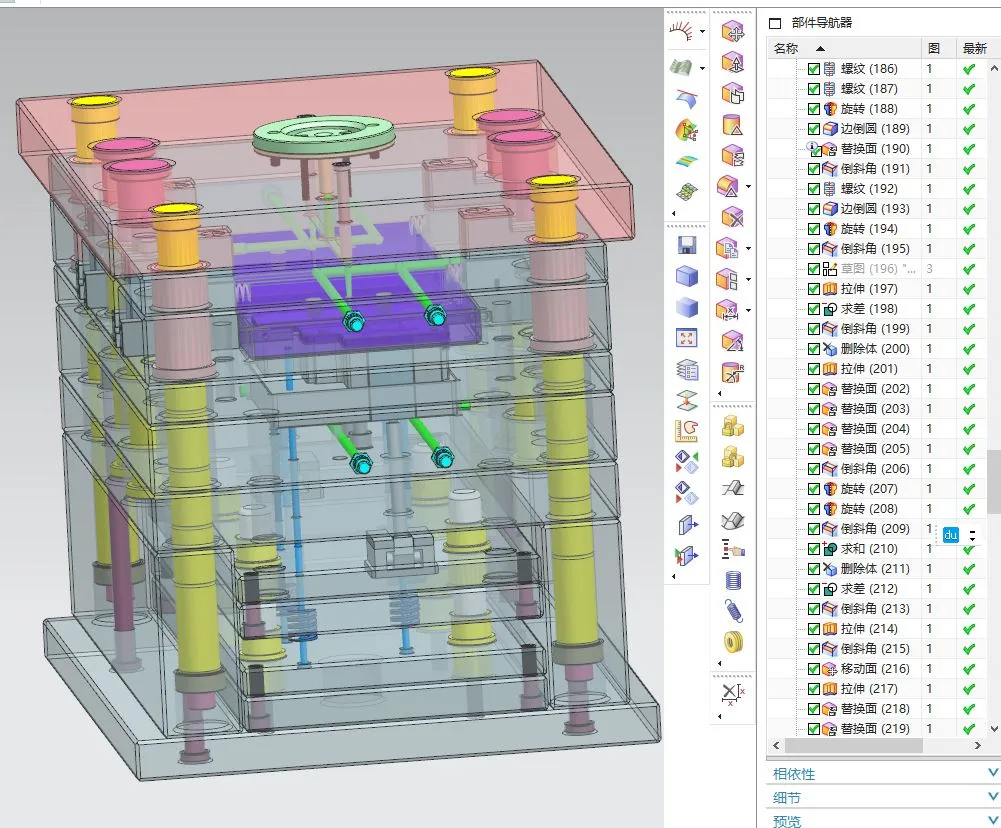Click the 名称 column header to sort
This screenshot has width=1001, height=828.
(x=789, y=47)
